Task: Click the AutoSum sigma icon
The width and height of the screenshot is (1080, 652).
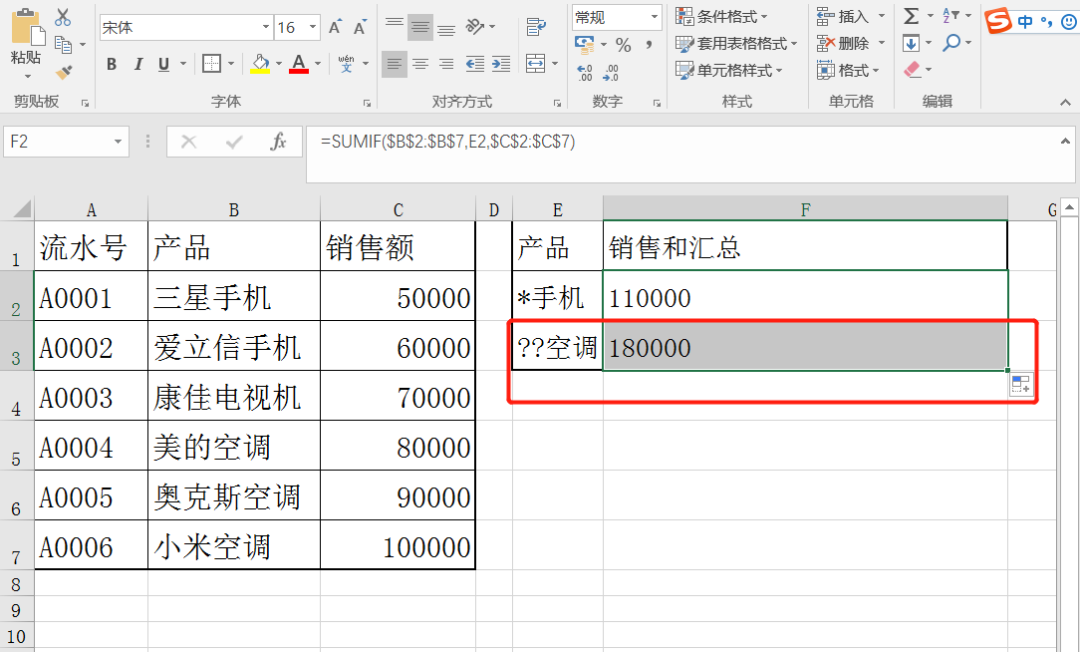Action: click(x=911, y=16)
